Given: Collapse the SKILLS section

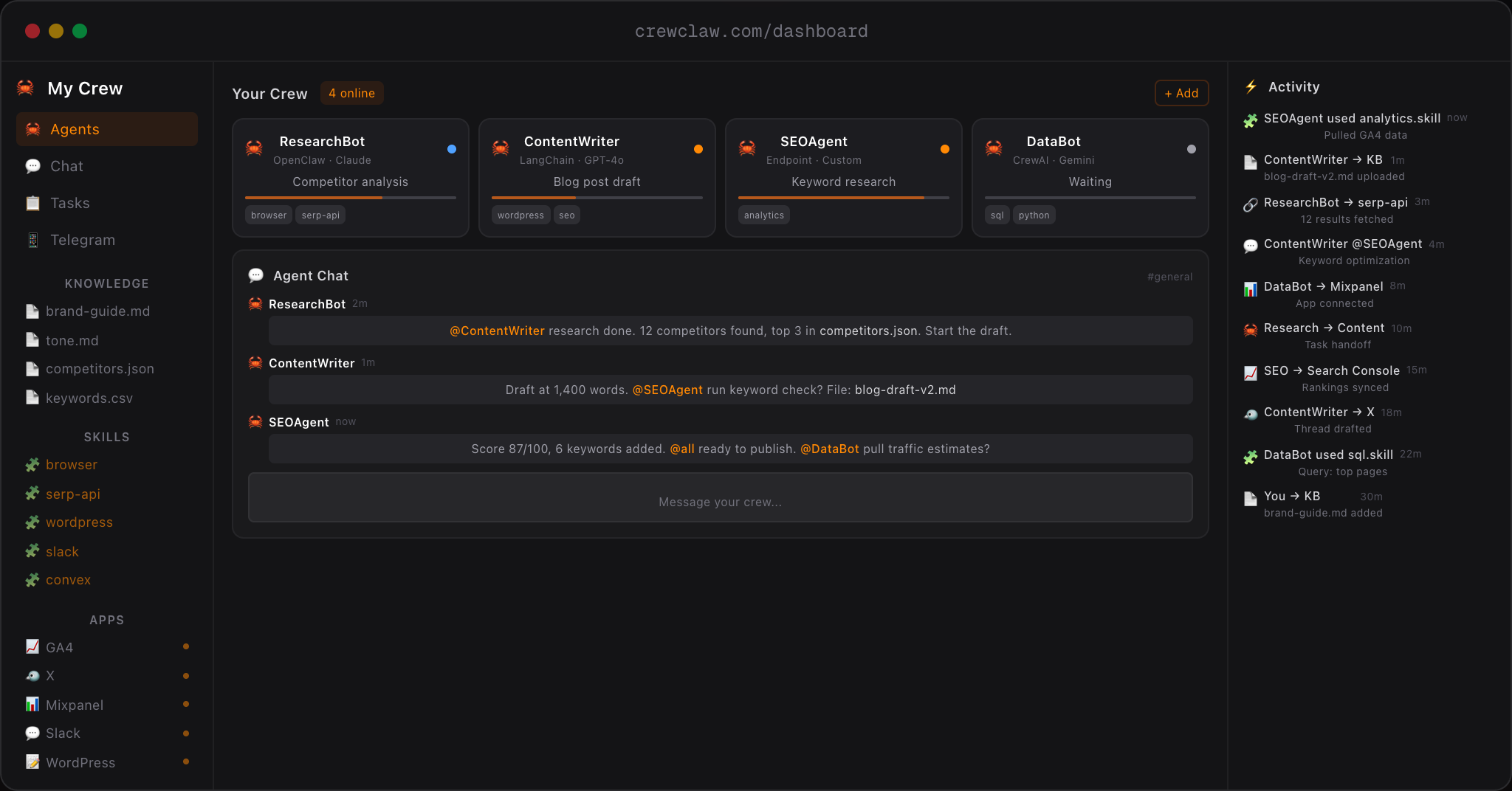Looking at the screenshot, I should (x=106, y=437).
